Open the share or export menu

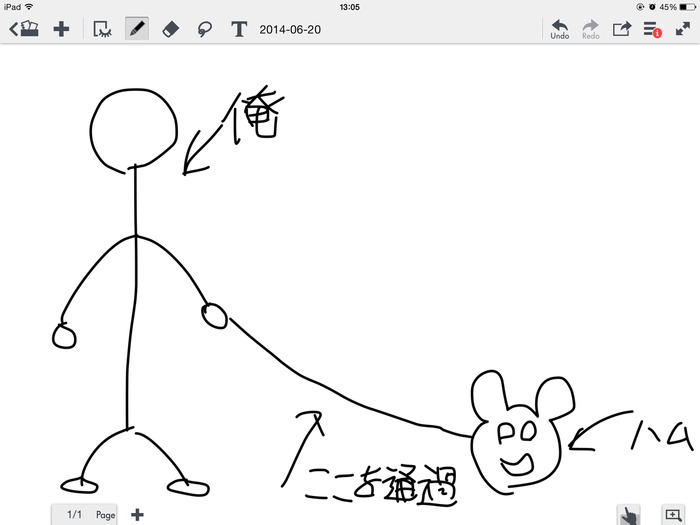622,29
